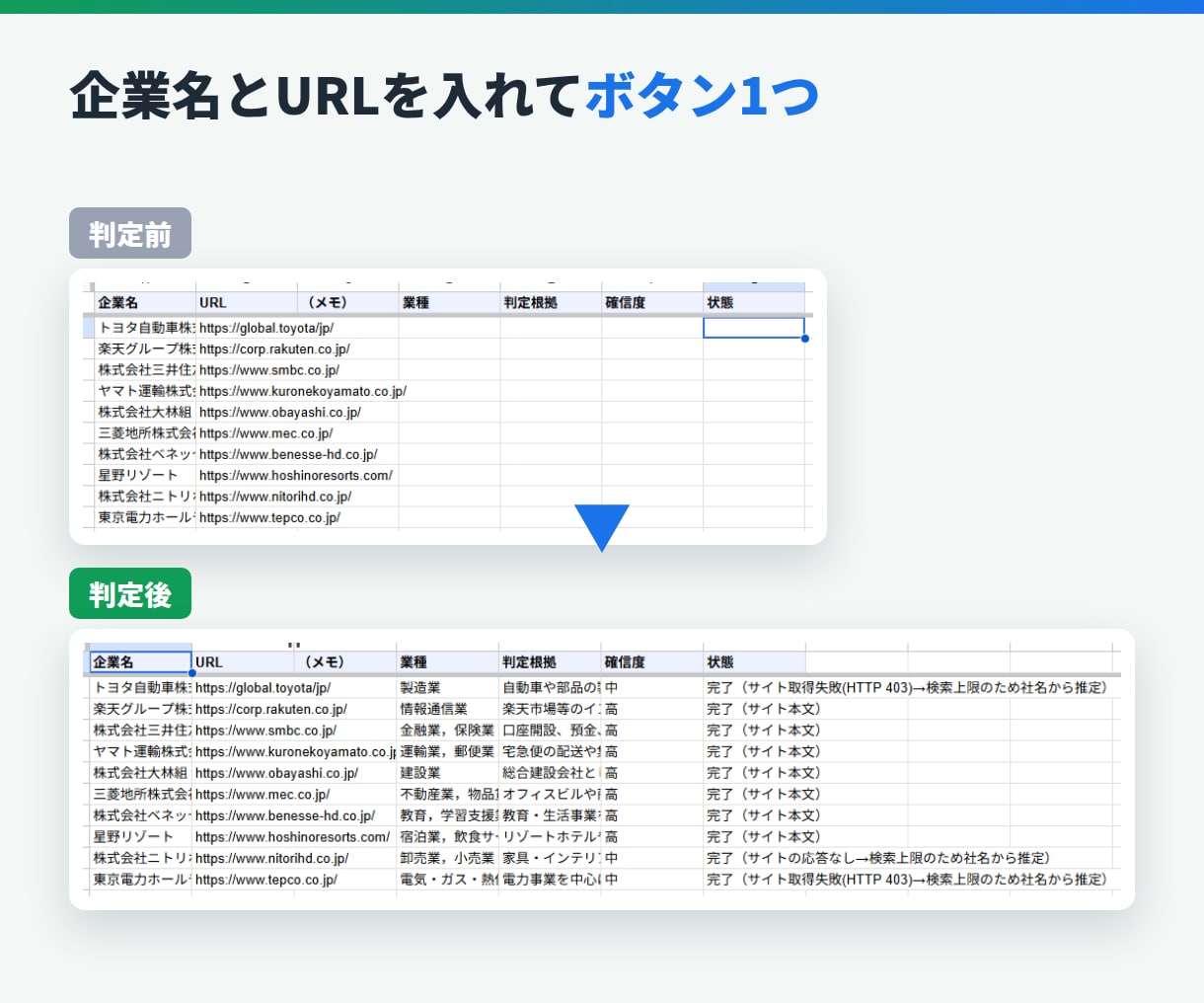Click the 口座開設、預金 basis cell
The height and width of the screenshot is (1003, 1204).
click(x=550, y=731)
